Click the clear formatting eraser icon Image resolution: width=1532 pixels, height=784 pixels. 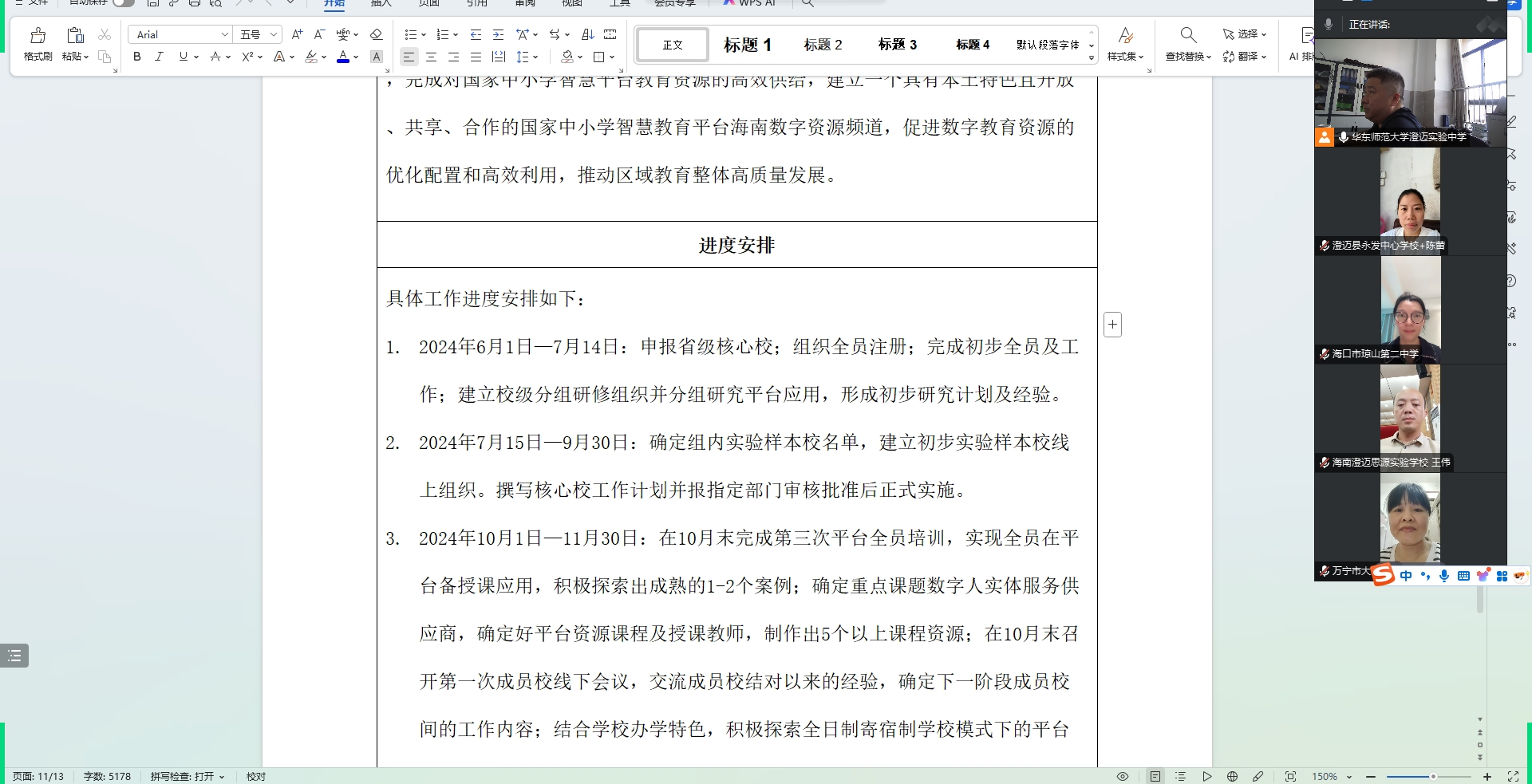pos(377,34)
